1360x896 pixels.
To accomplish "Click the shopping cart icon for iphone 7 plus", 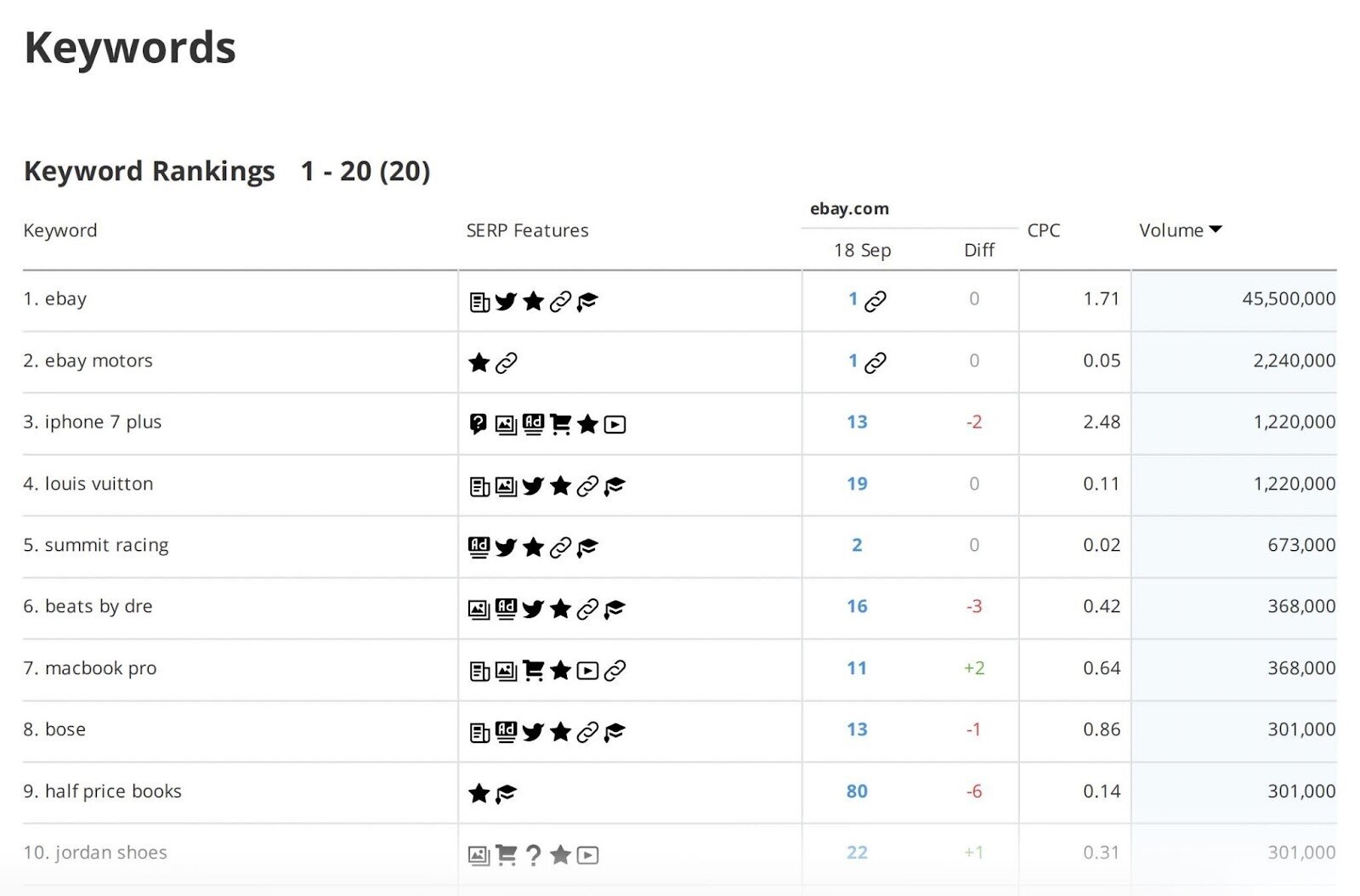I will [560, 424].
